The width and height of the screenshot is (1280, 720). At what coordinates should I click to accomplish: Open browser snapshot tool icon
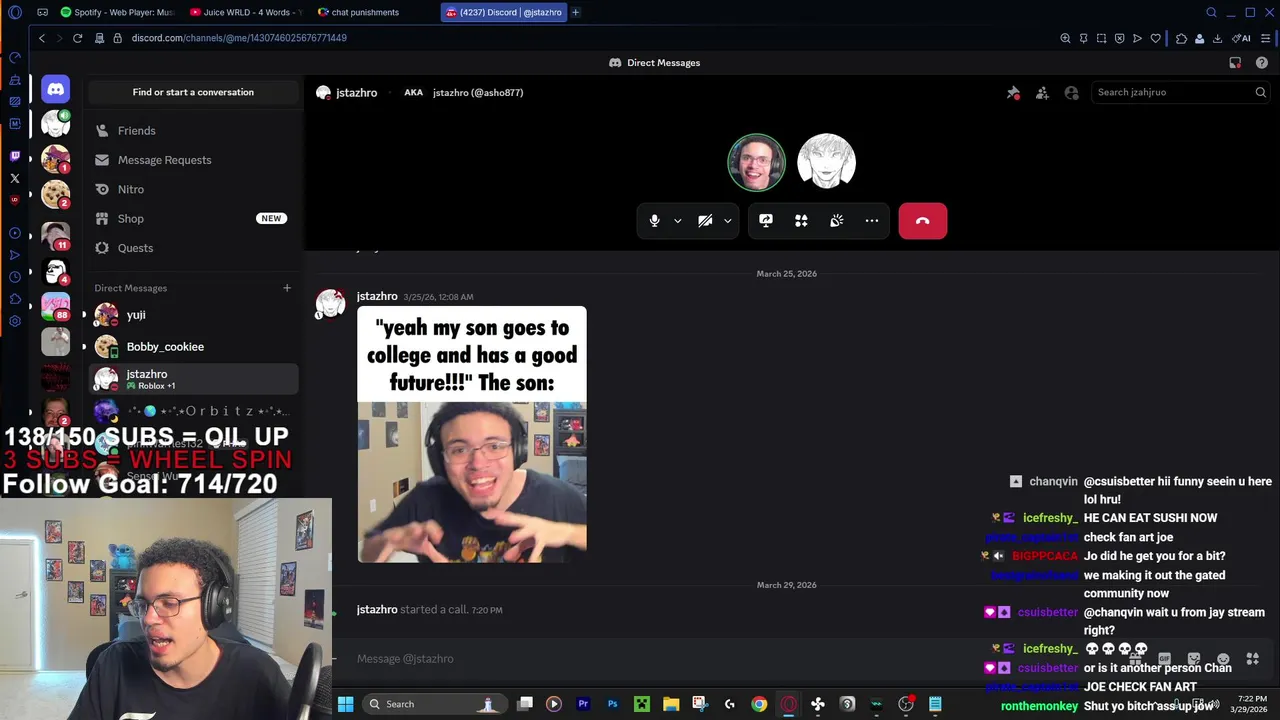1101,38
